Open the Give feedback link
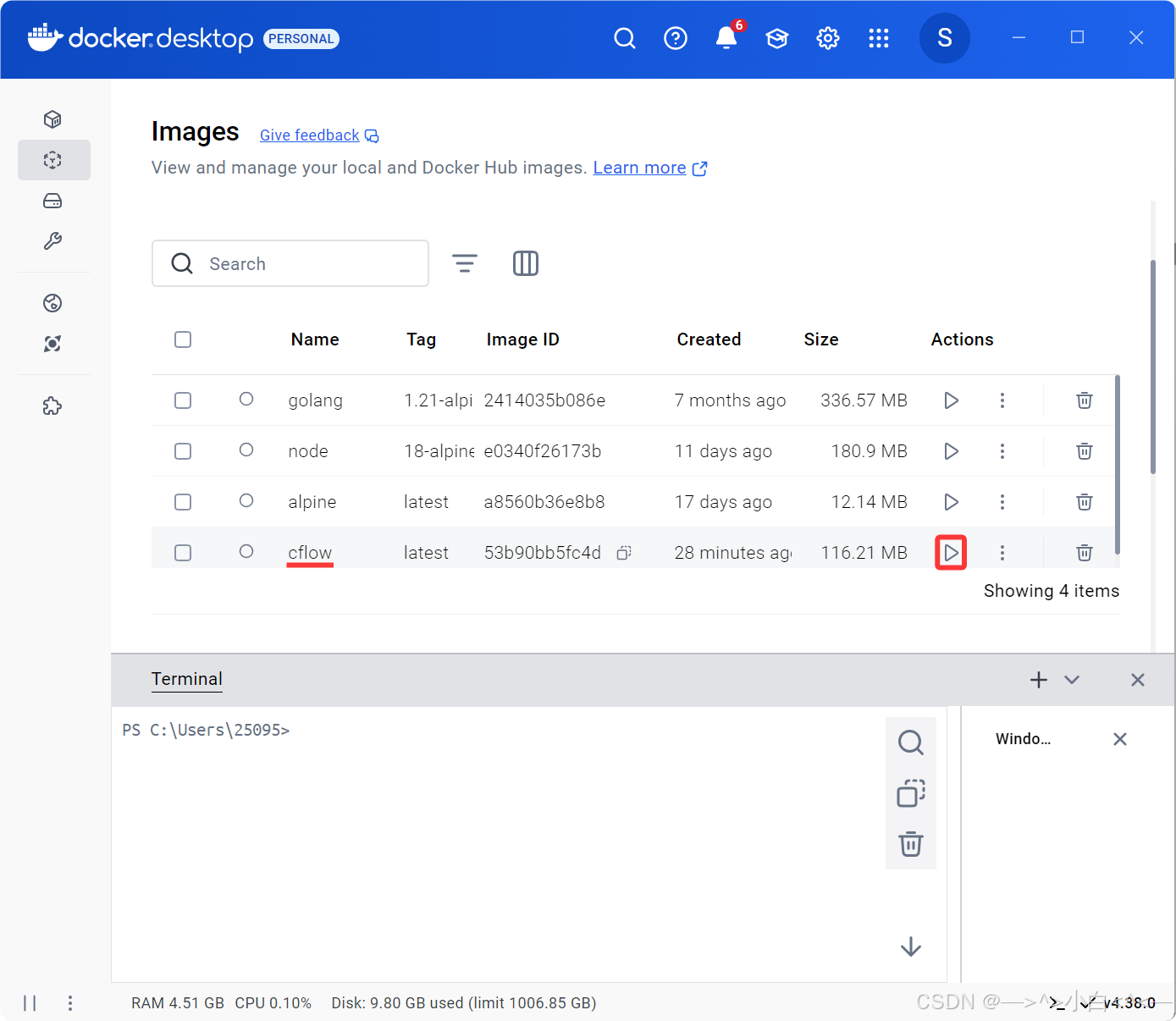Screen dimensions: 1176x1021 point(309,135)
